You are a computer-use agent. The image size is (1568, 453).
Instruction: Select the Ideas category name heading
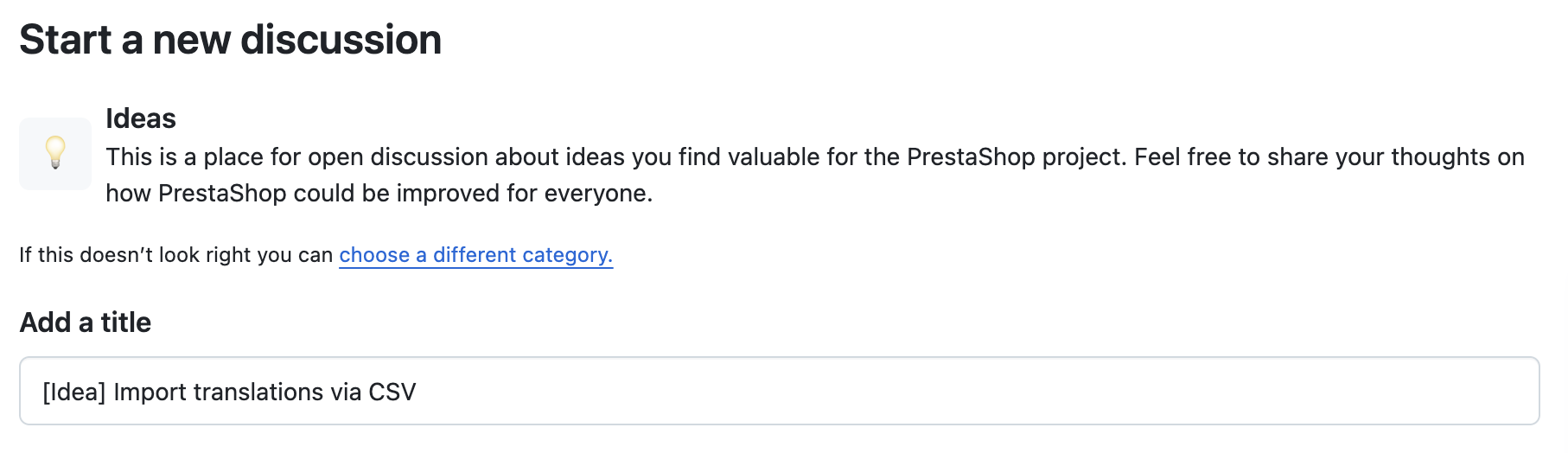[x=141, y=118]
